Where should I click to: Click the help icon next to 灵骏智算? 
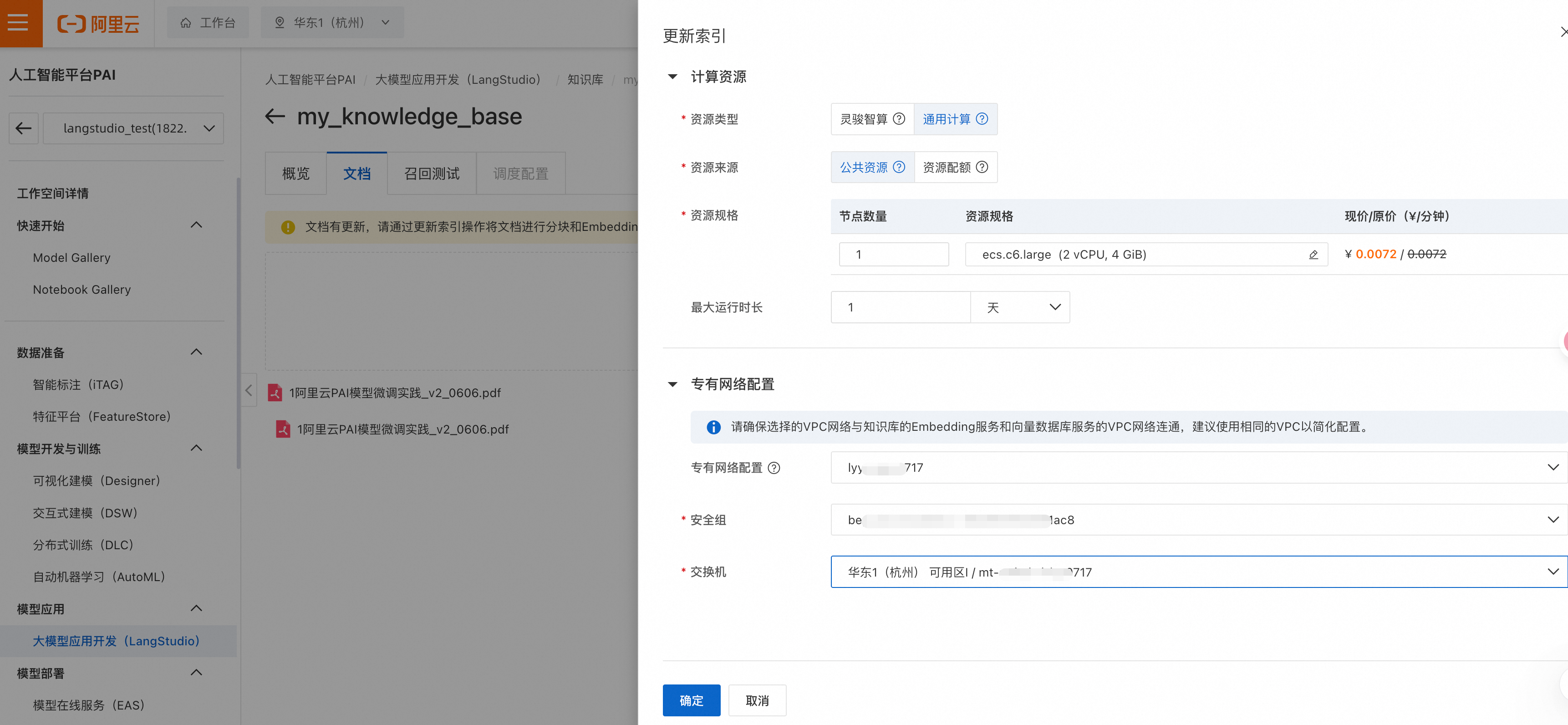pyautogui.click(x=898, y=119)
